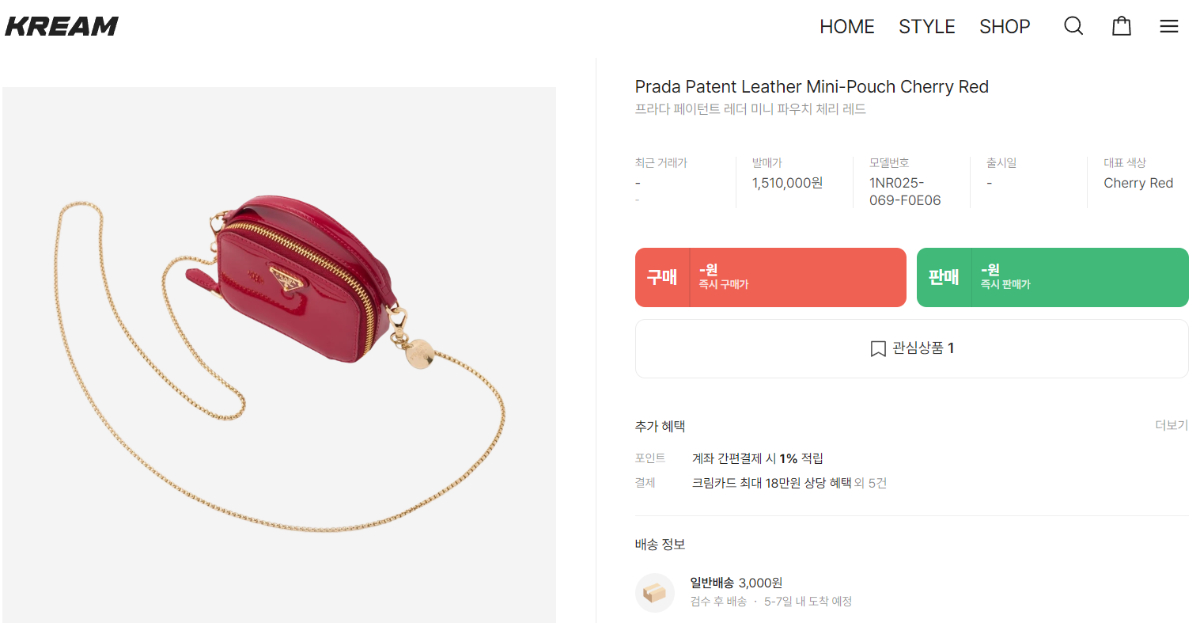This screenshot has width=1200, height=623.
Task: Open the shopping bag cart icon
Action: tap(1122, 26)
